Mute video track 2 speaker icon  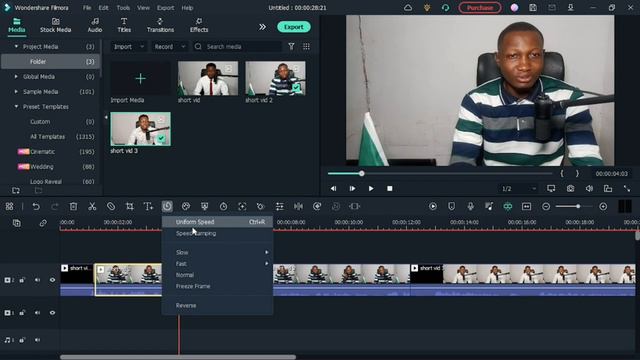[x=37, y=280]
